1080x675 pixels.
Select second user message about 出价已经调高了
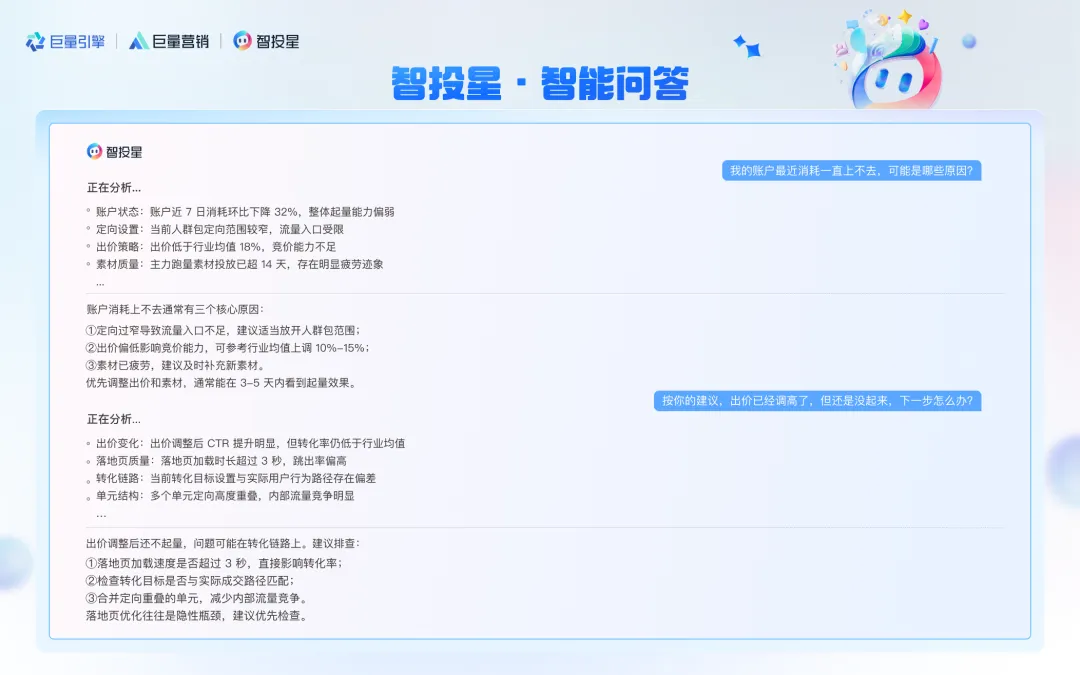(x=818, y=401)
